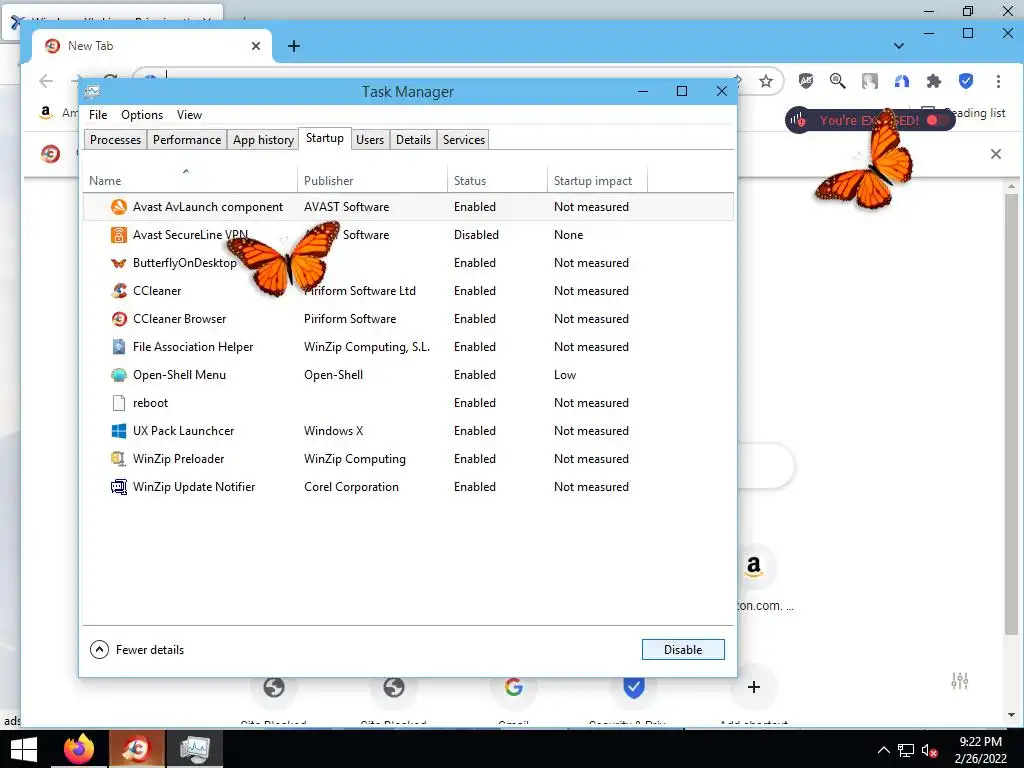Click the Add shortcut plus icon
This screenshot has width=1024, height=768.
754,687
